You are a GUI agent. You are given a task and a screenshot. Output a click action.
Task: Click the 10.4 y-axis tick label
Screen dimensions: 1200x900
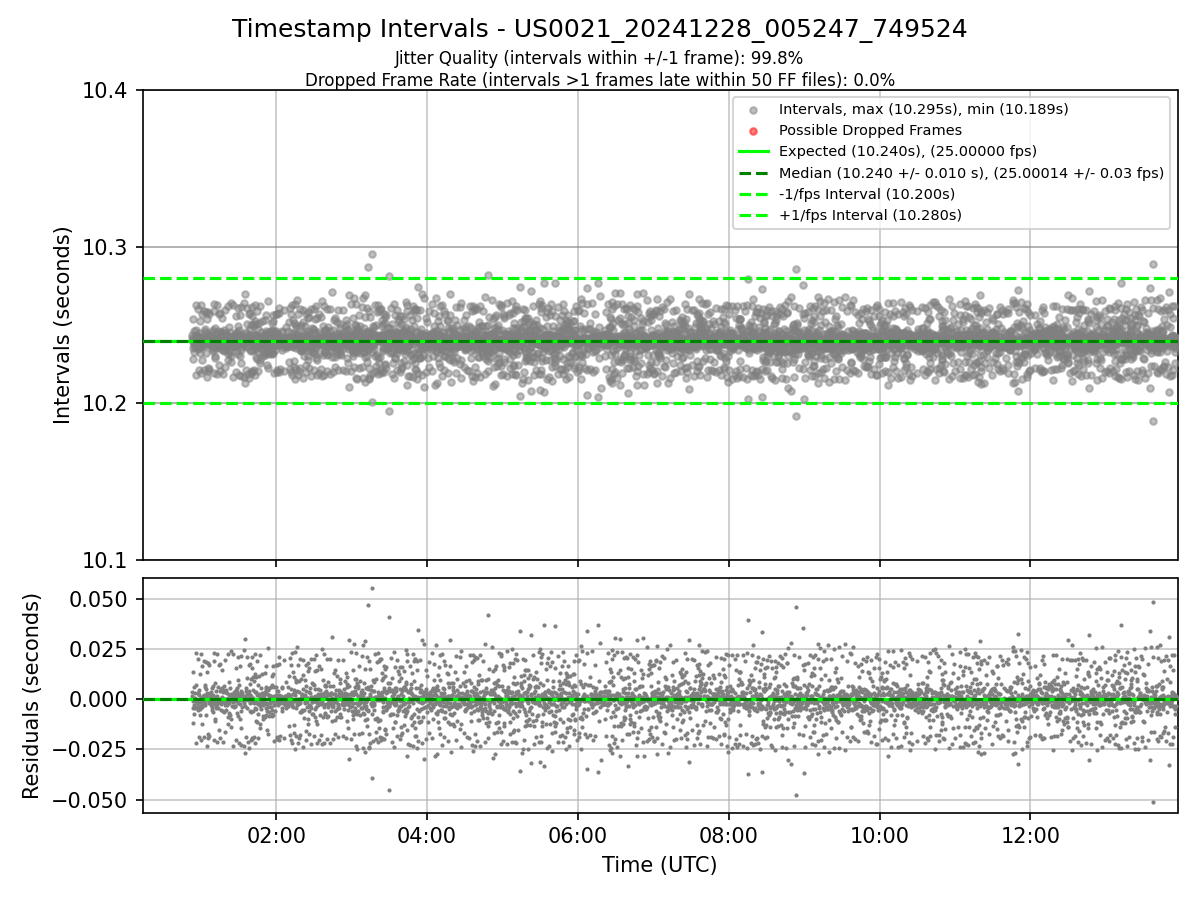tap(107, 91)
